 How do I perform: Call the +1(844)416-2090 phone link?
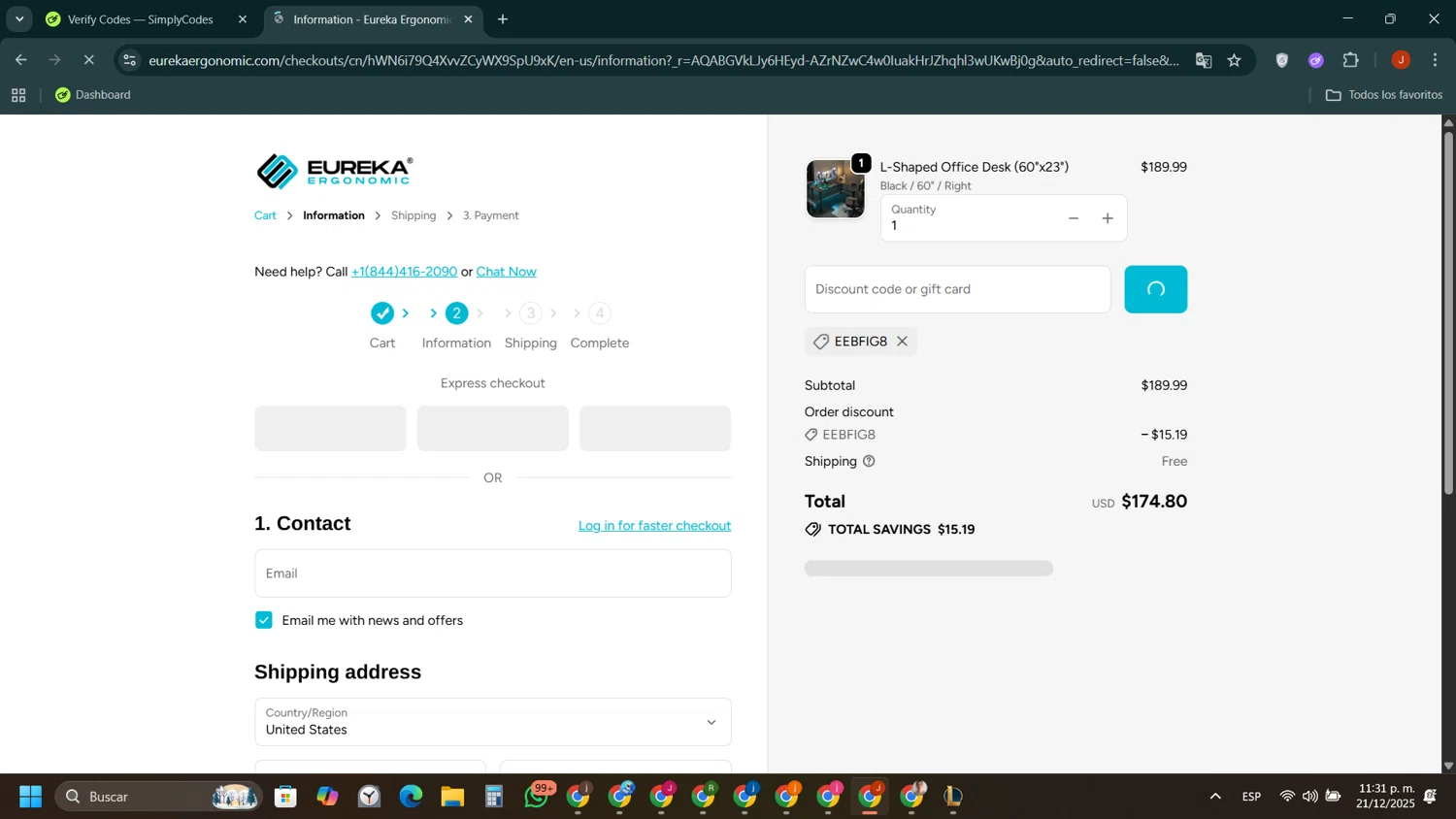tap(404, 272)
